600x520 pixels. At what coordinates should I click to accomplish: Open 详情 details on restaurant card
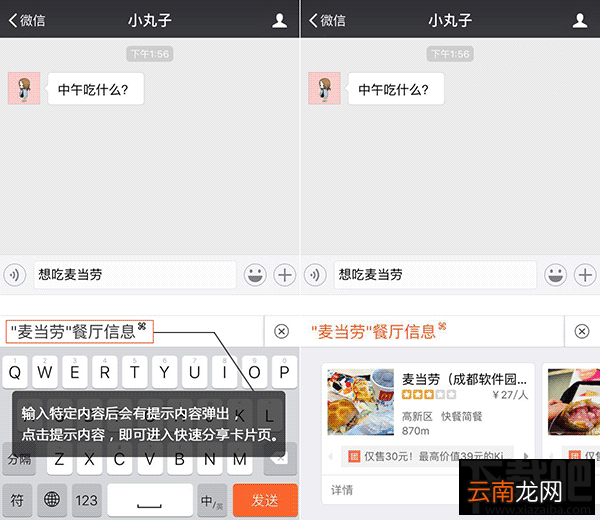(342, 490)
